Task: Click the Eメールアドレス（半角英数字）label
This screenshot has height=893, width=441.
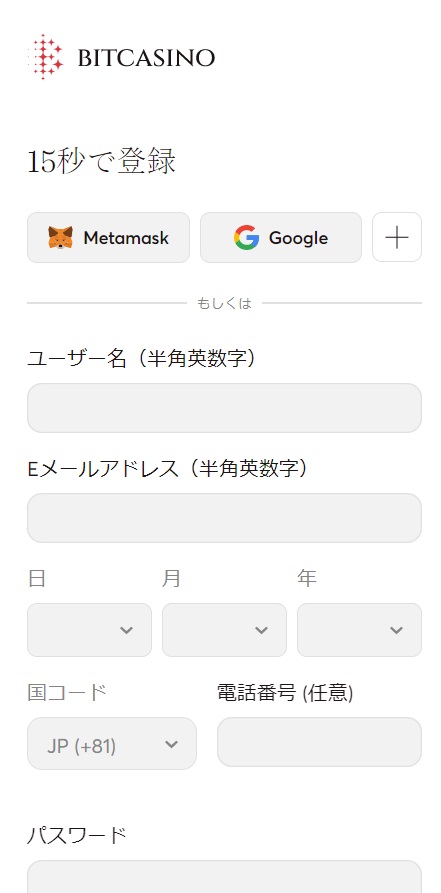Action: point(168,469)
